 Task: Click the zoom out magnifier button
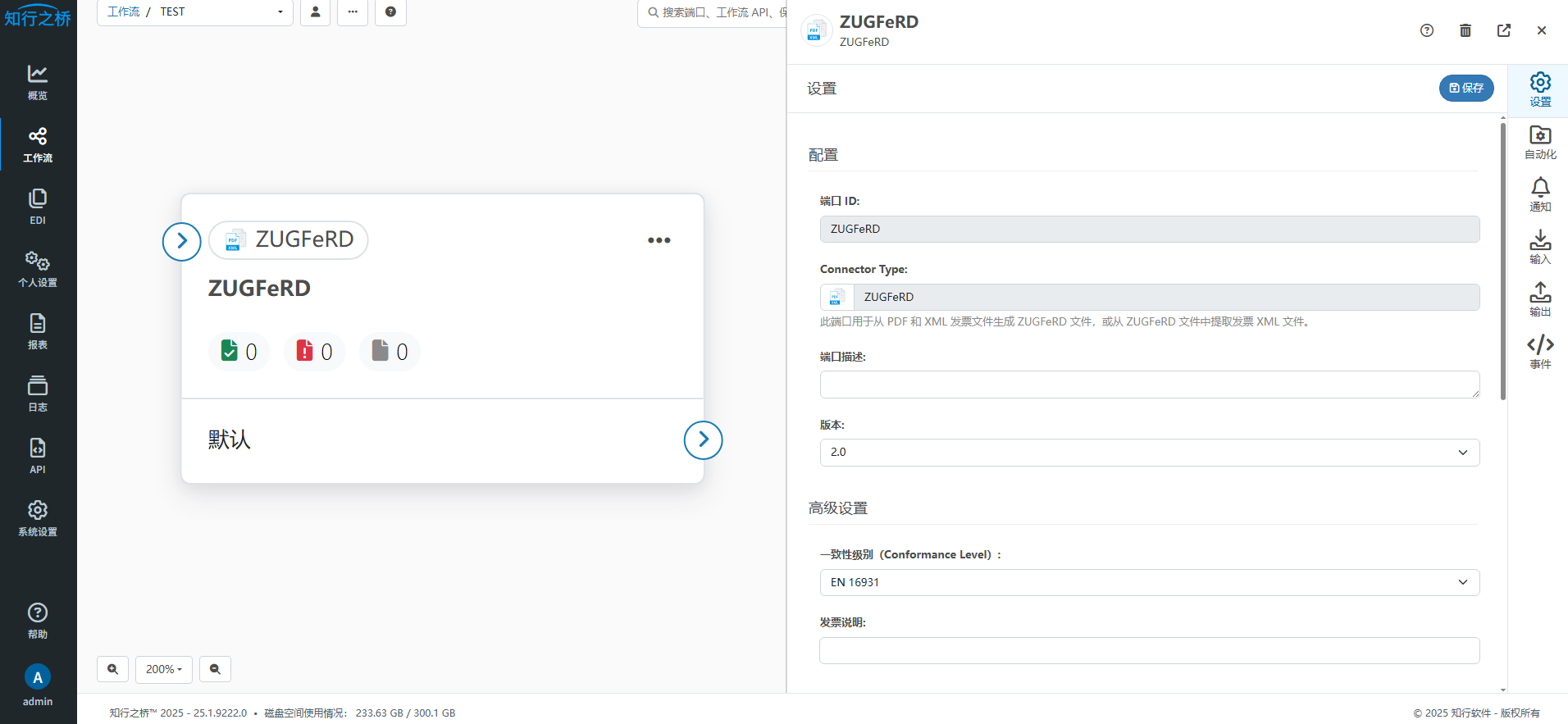pyautogui.click(x=215, y=669)
